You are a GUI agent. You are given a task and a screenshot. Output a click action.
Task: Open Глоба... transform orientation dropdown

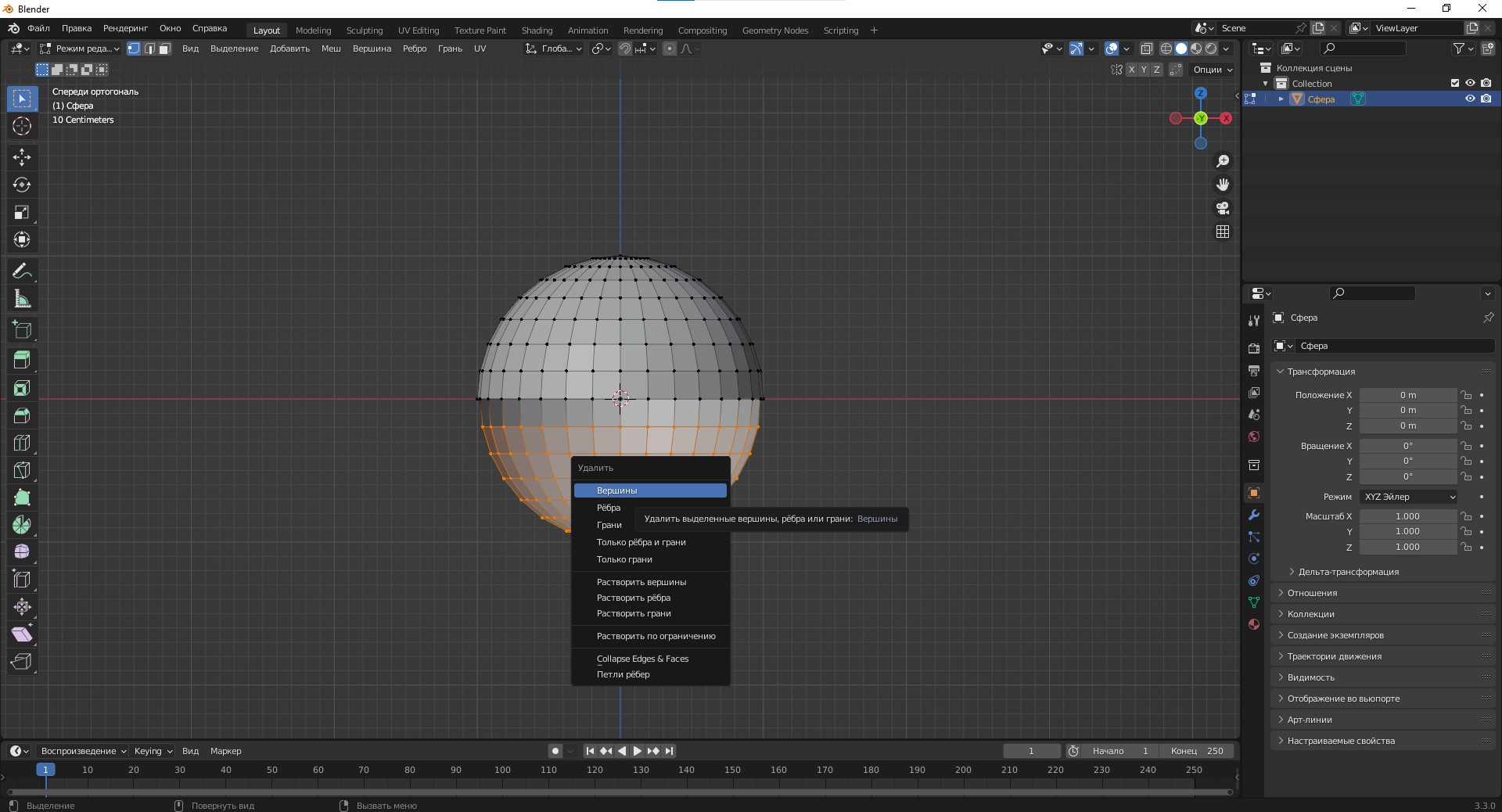pos(554,49)
